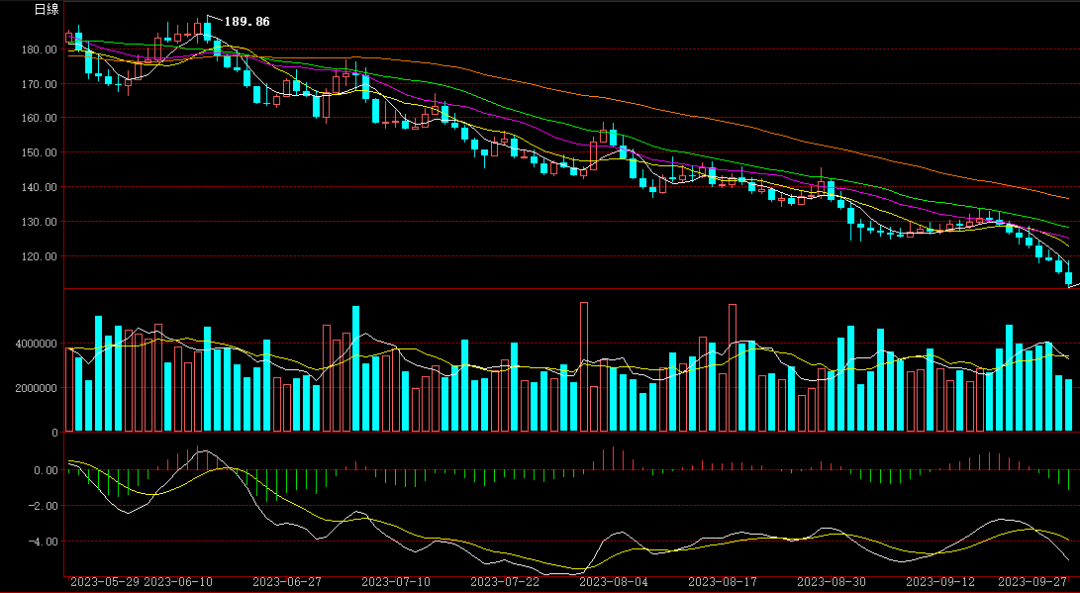The image size is (1080, 593).
Task: Select the 2023-08-30 date marker
Action: (832, 581)
